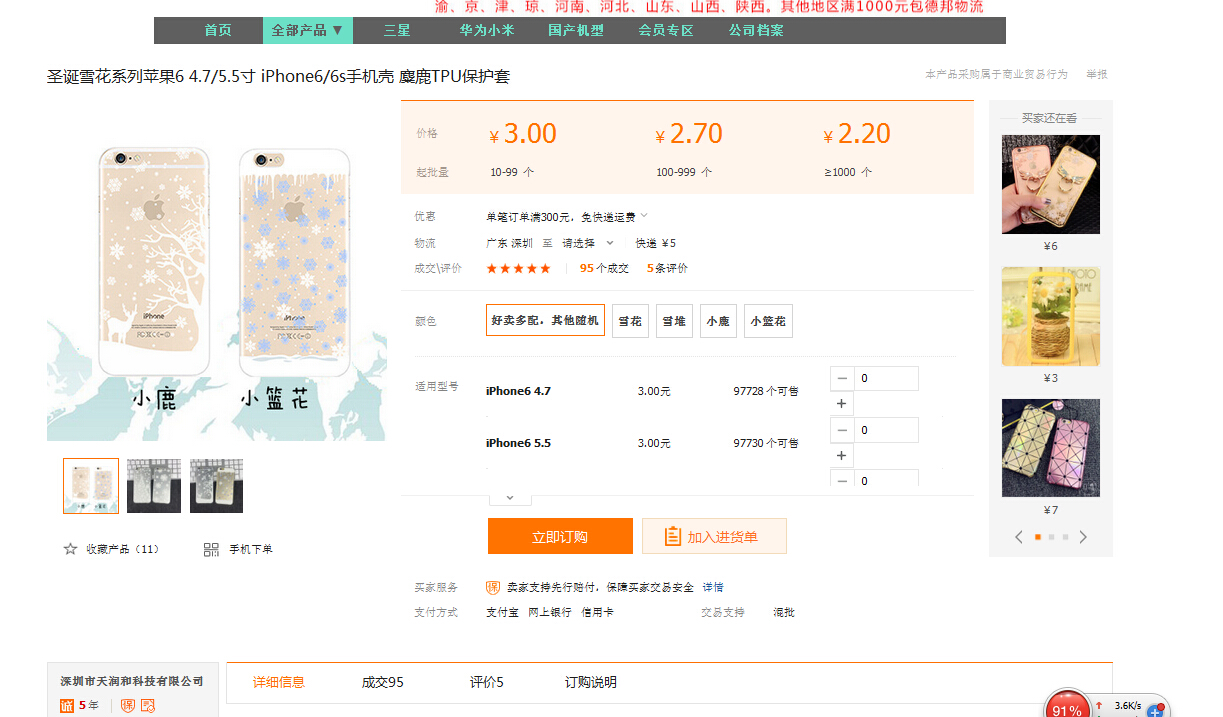Click the 立即订购 order button
This screenshot has height=717, width=1223.
(560, 536)
